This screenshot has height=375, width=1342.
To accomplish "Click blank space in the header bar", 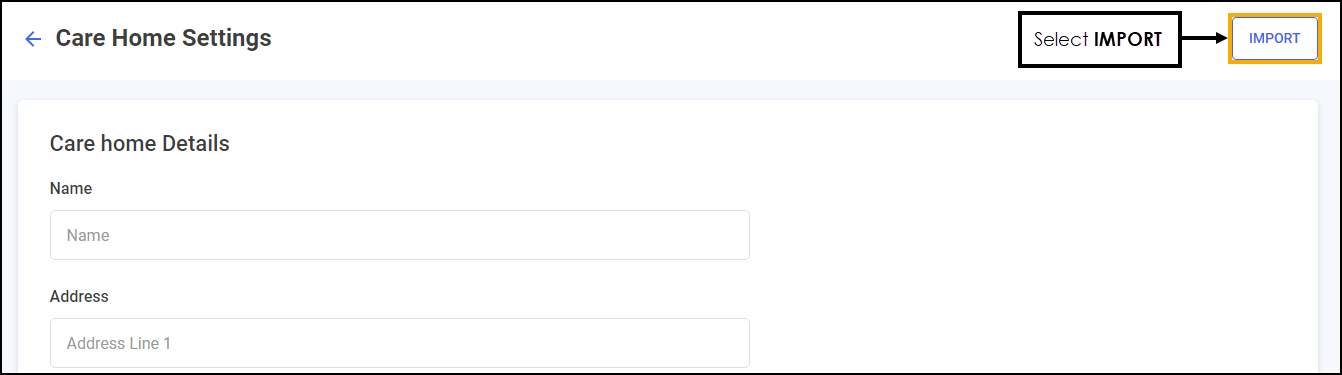I will coord(640,40).
